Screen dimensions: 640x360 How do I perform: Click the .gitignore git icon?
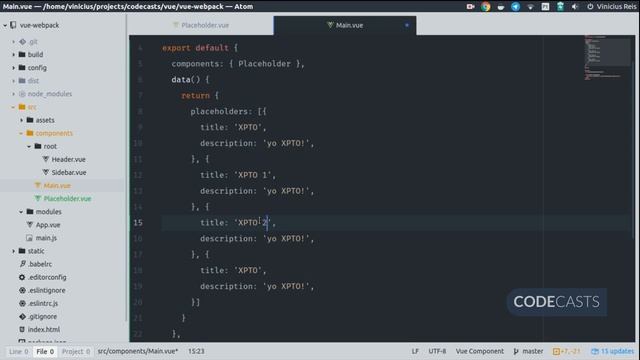pos(22,316)
